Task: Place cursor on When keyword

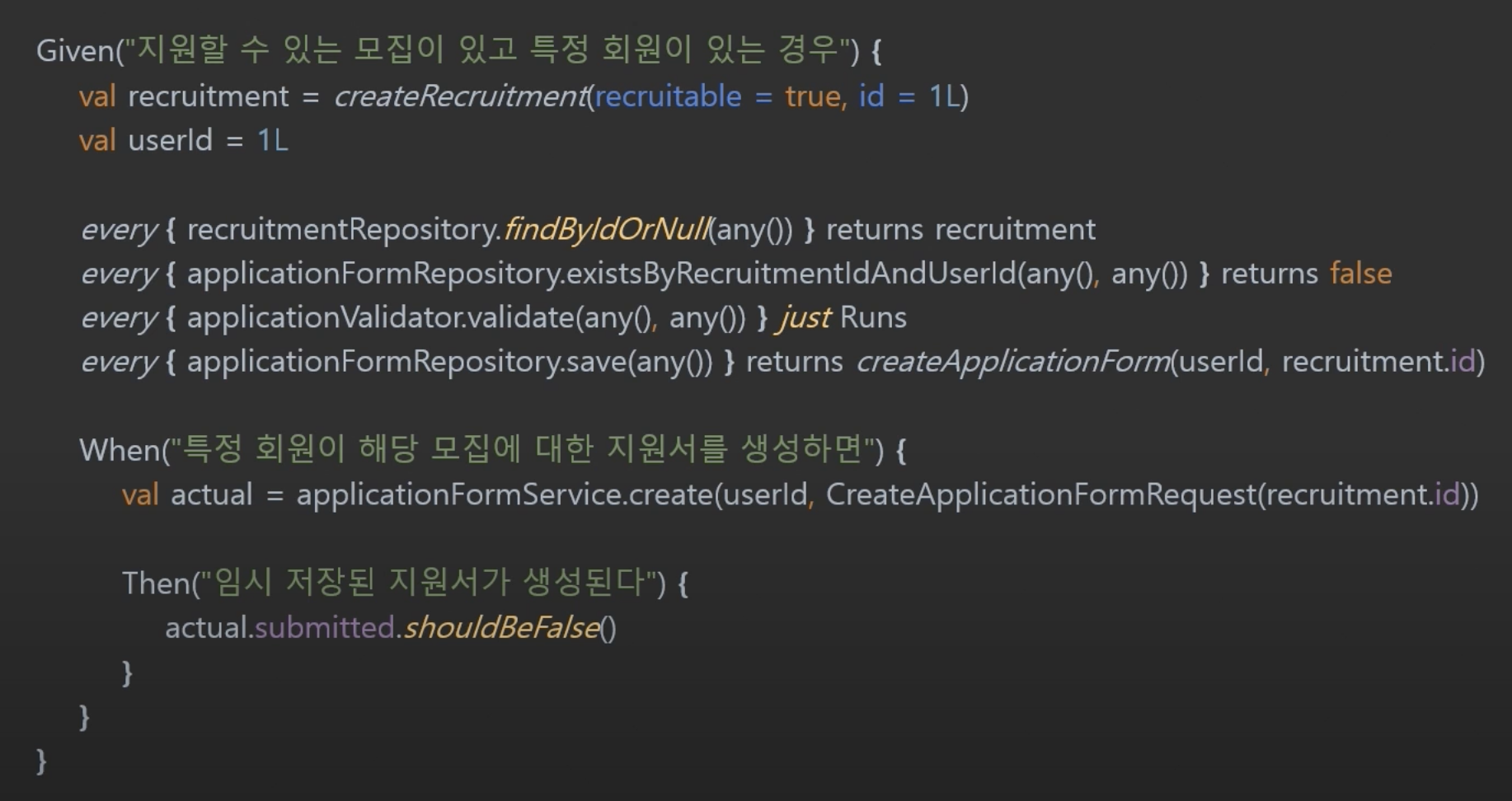Action: (x=120, y=451)
